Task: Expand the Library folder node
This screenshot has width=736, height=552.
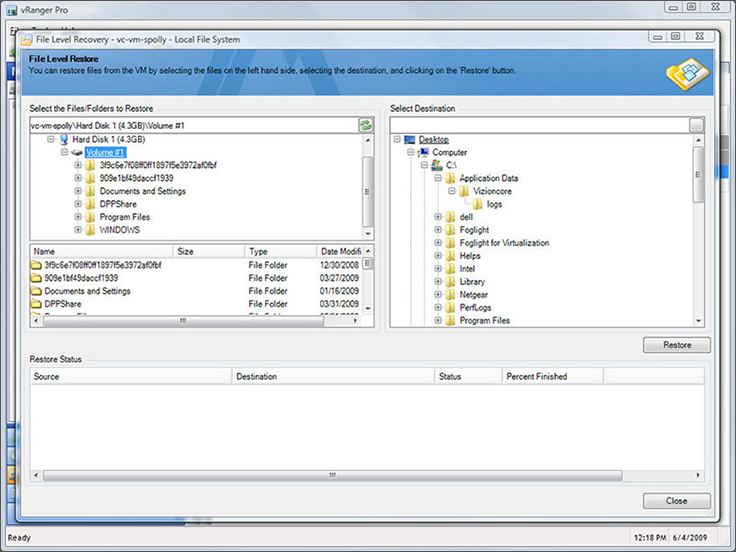Action: (x=438, y=282)
